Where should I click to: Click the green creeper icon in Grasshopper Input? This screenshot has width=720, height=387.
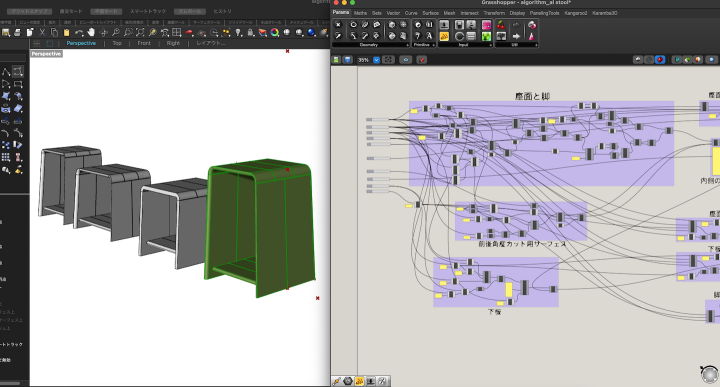(486, 36)
